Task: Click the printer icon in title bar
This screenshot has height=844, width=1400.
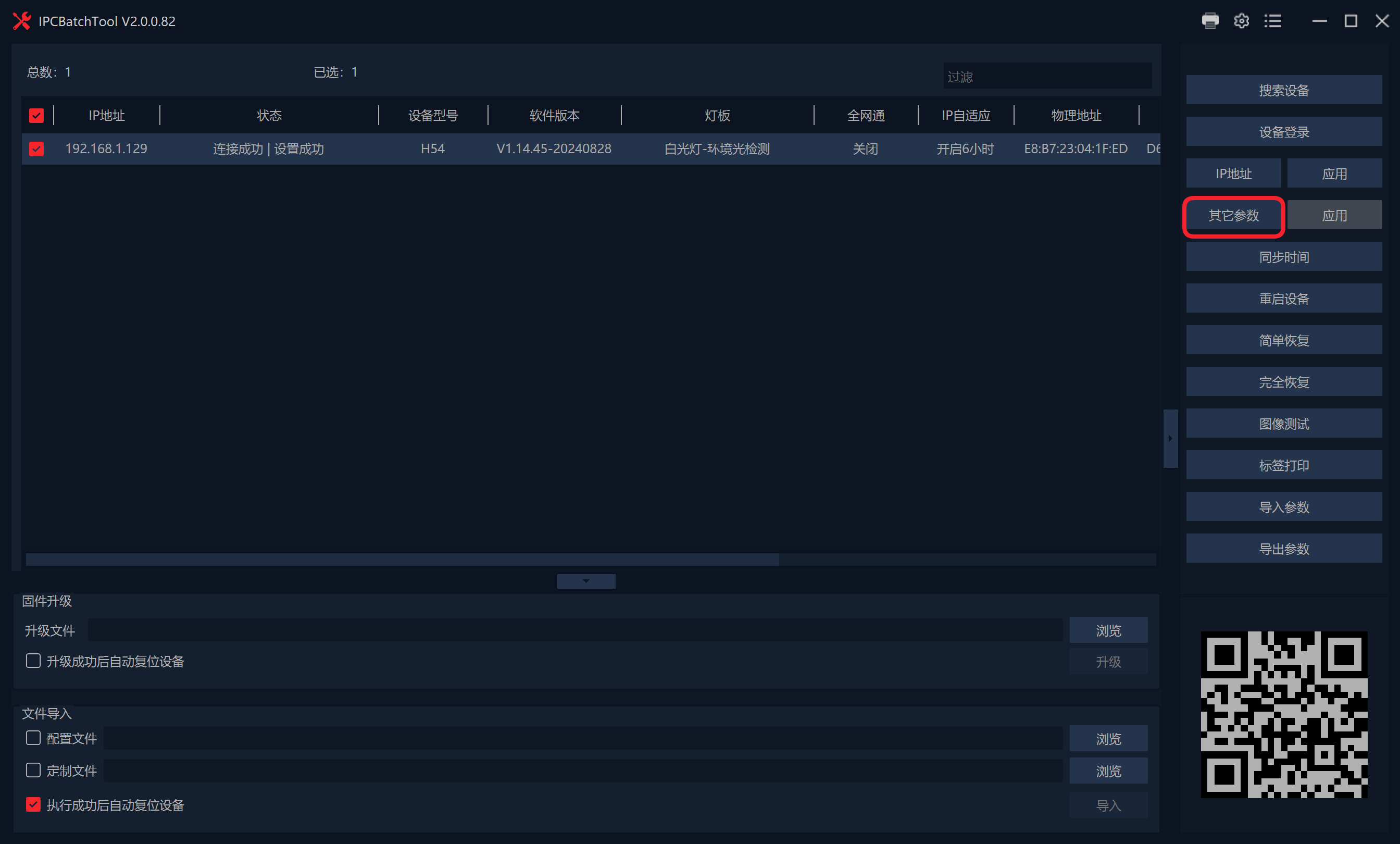Action: point(1210,21)
